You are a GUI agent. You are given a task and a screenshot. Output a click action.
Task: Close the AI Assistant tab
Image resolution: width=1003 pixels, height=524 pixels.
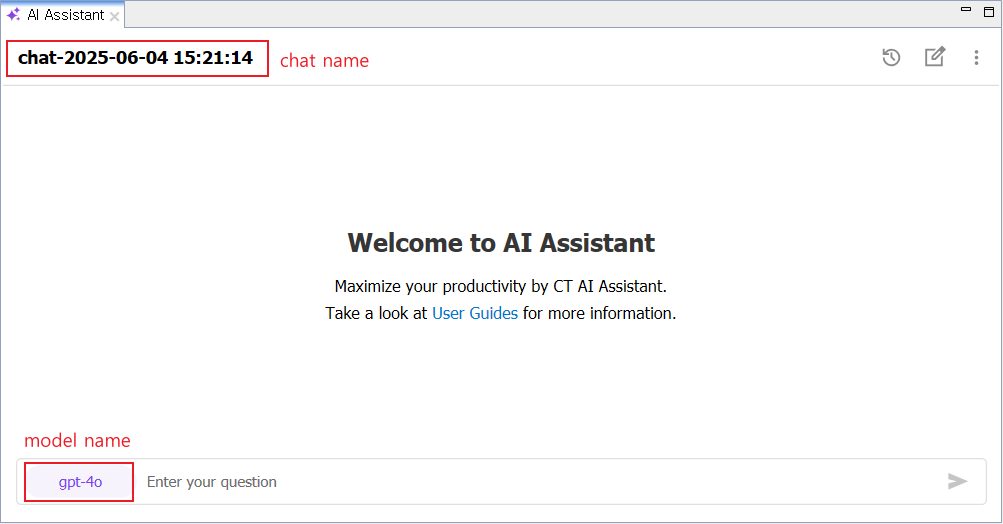(x=115, y=17)
